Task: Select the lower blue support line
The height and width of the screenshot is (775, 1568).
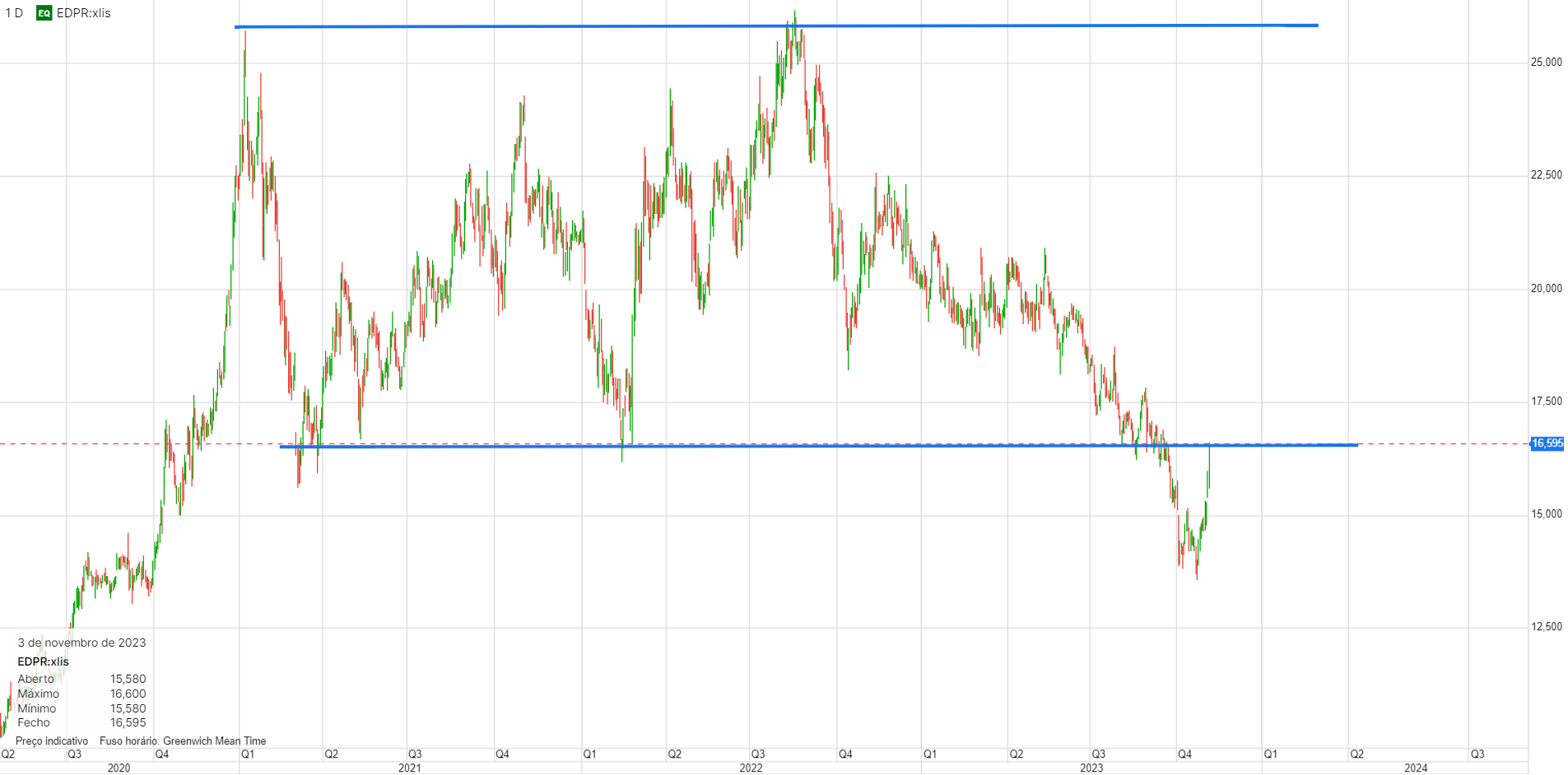Action: 819,446
